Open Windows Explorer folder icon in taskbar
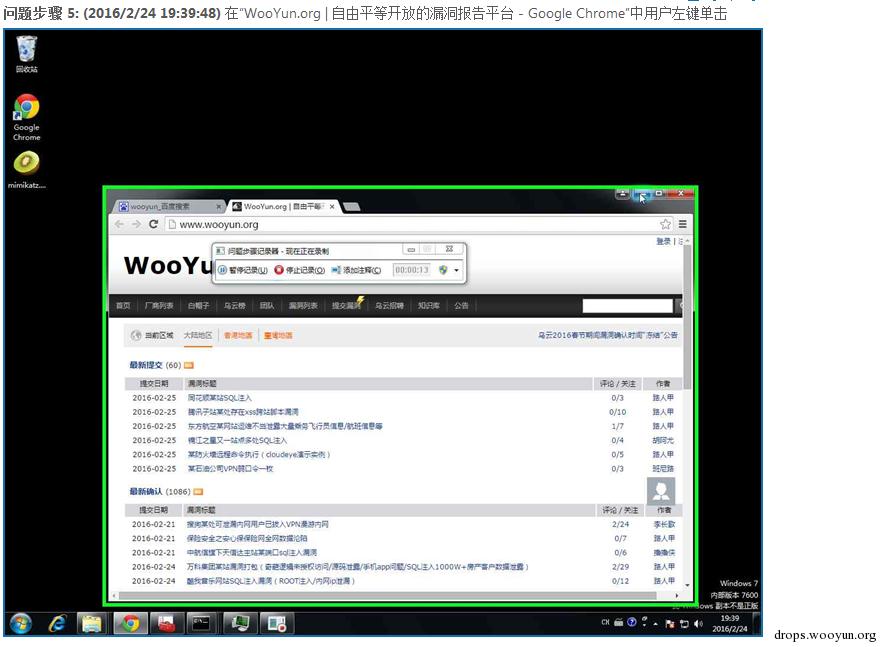 point(91,623)
